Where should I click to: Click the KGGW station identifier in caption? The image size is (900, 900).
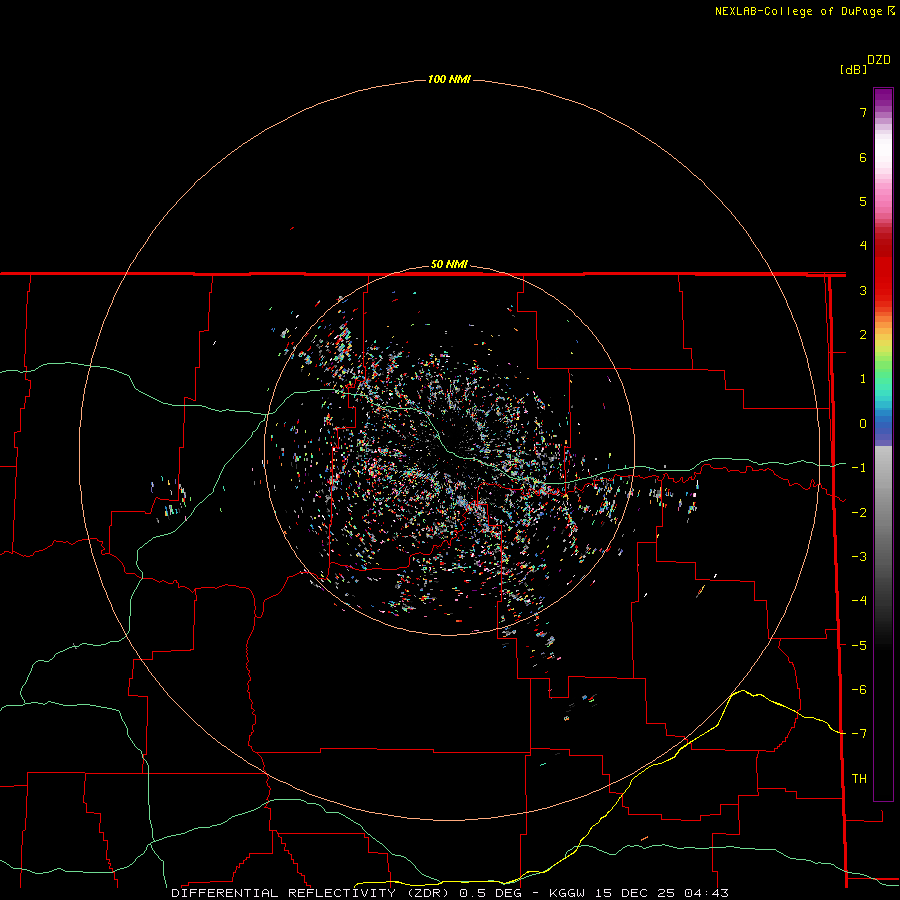pos(567,893)
